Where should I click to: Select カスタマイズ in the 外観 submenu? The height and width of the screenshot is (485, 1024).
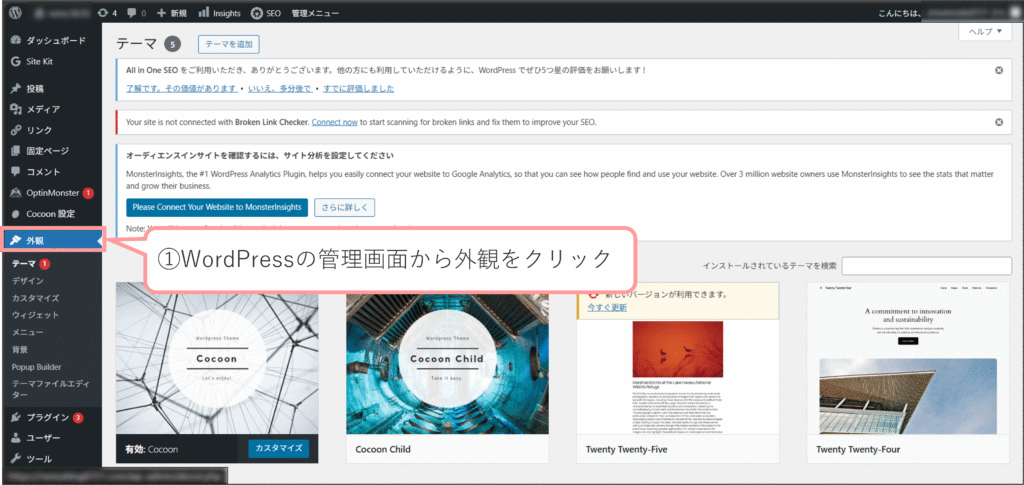click(35, 298)
